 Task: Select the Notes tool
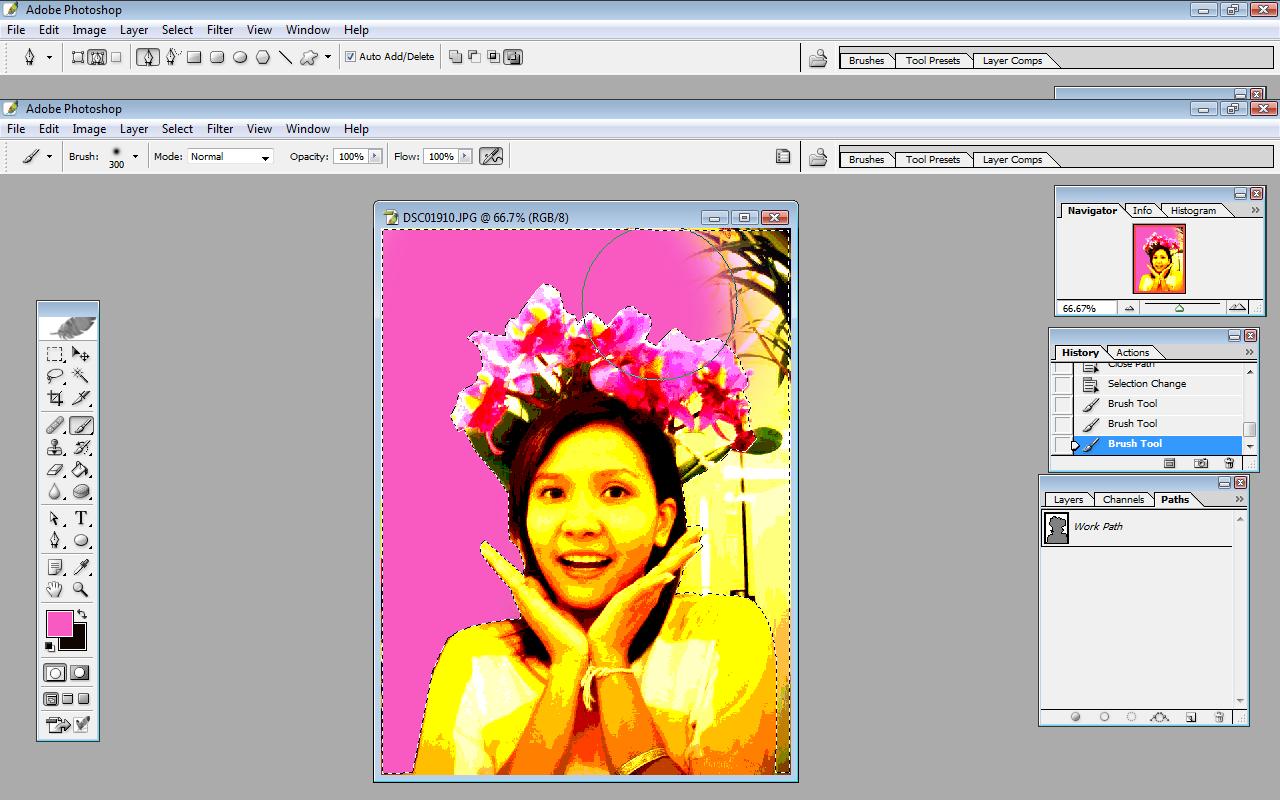(55, 567)
